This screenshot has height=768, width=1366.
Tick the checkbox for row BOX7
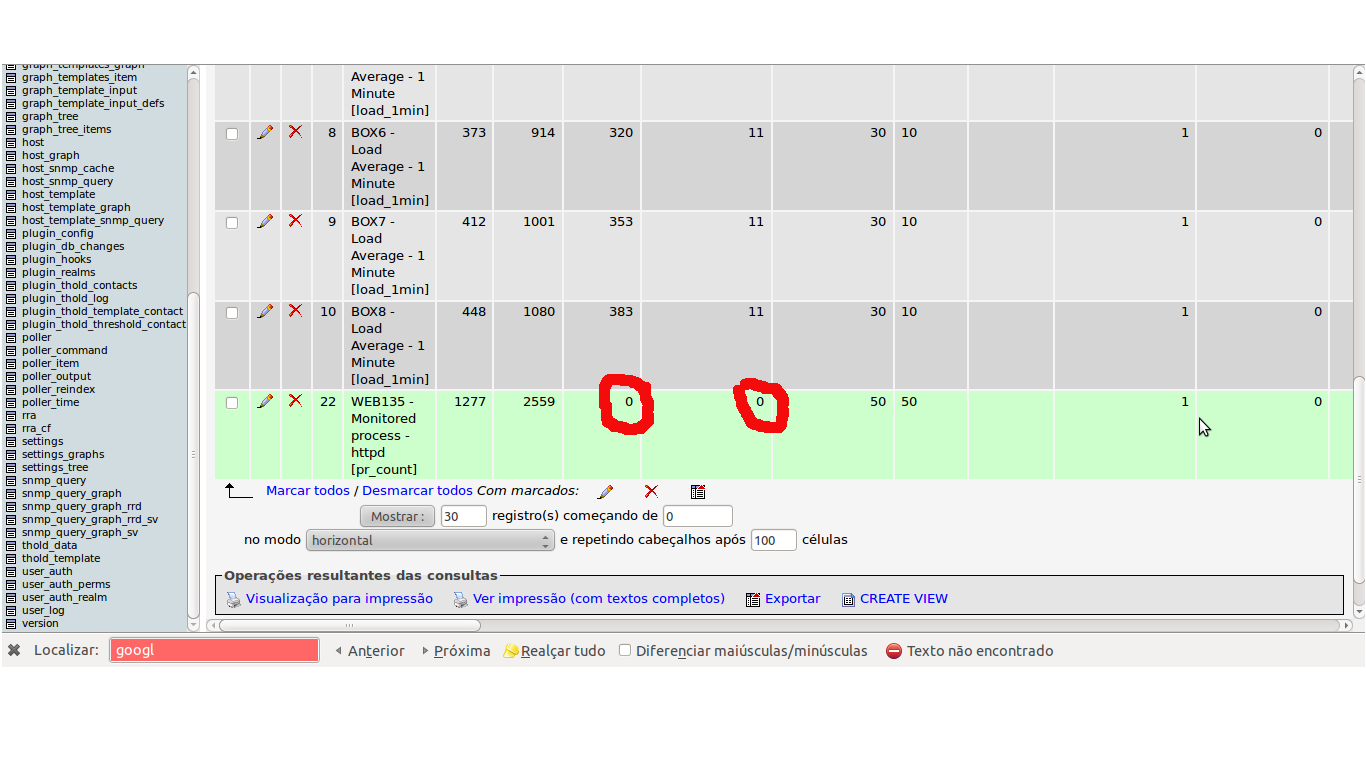[232, 222]
